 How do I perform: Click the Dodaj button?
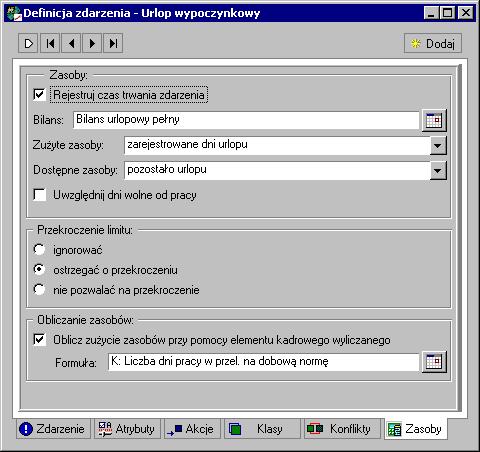click(x=433, y=43)
